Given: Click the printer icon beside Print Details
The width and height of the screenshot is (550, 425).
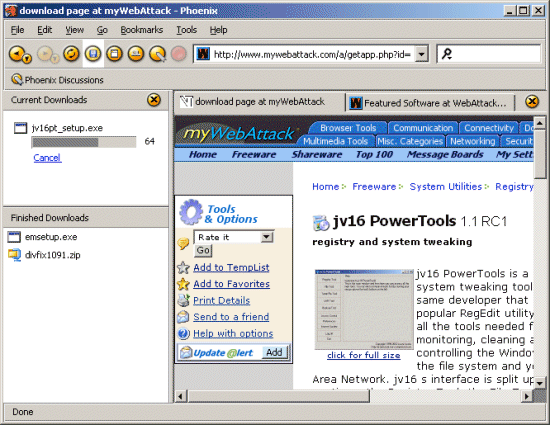Looking at the screenshot, I should [x=183, y=300].
